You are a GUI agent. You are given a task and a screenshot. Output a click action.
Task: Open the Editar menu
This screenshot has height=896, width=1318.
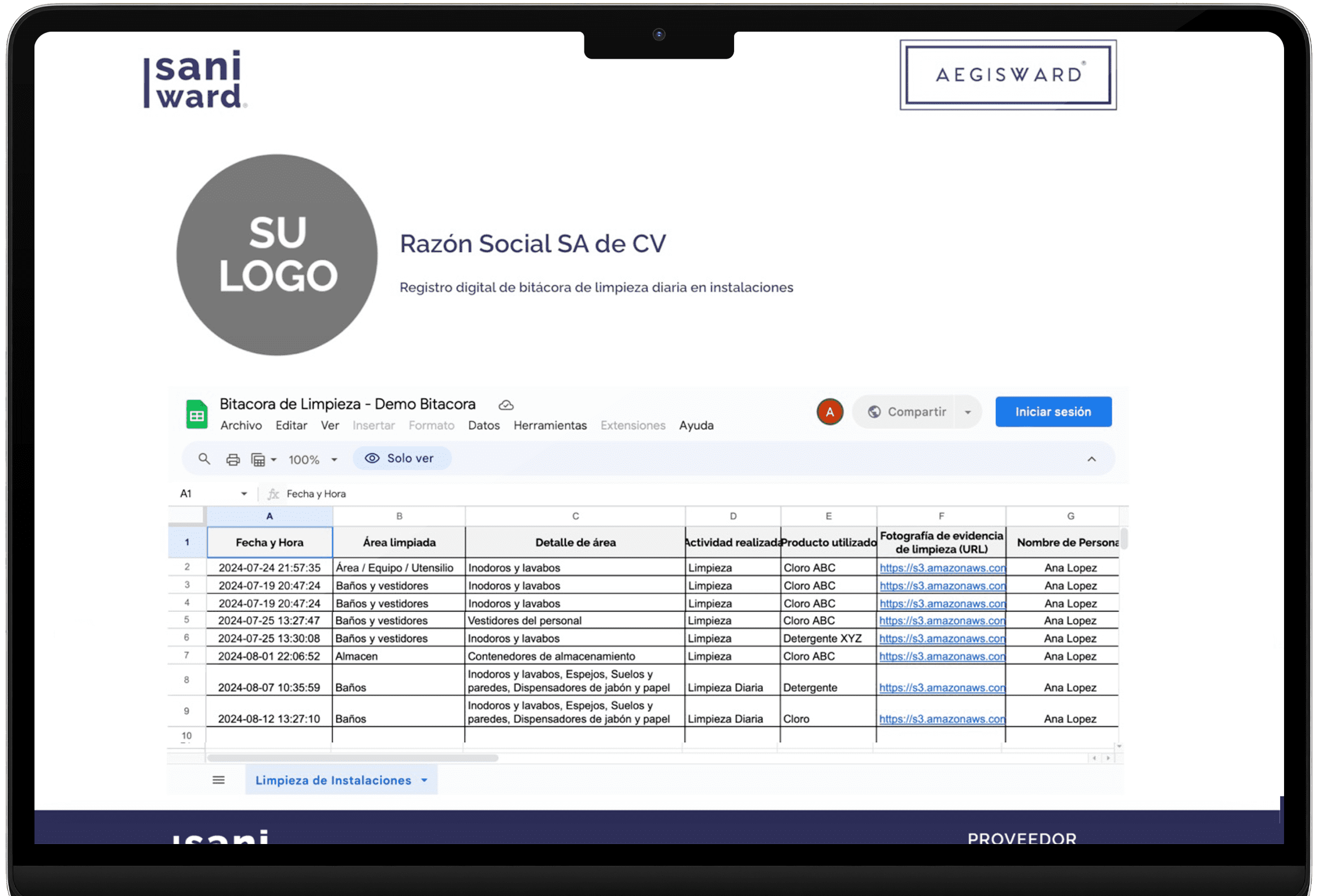(x=291, y=425)
